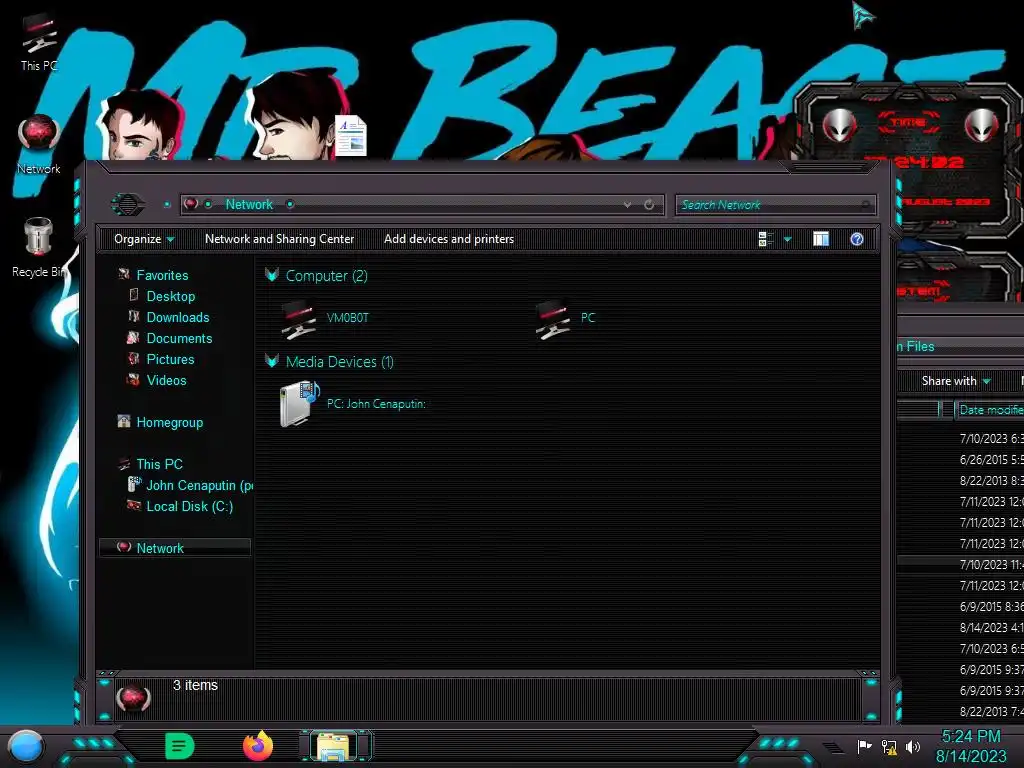Screen dimensions: 1024x768
Task: Click the Network crumb in address bar
Action: [249, 204]
